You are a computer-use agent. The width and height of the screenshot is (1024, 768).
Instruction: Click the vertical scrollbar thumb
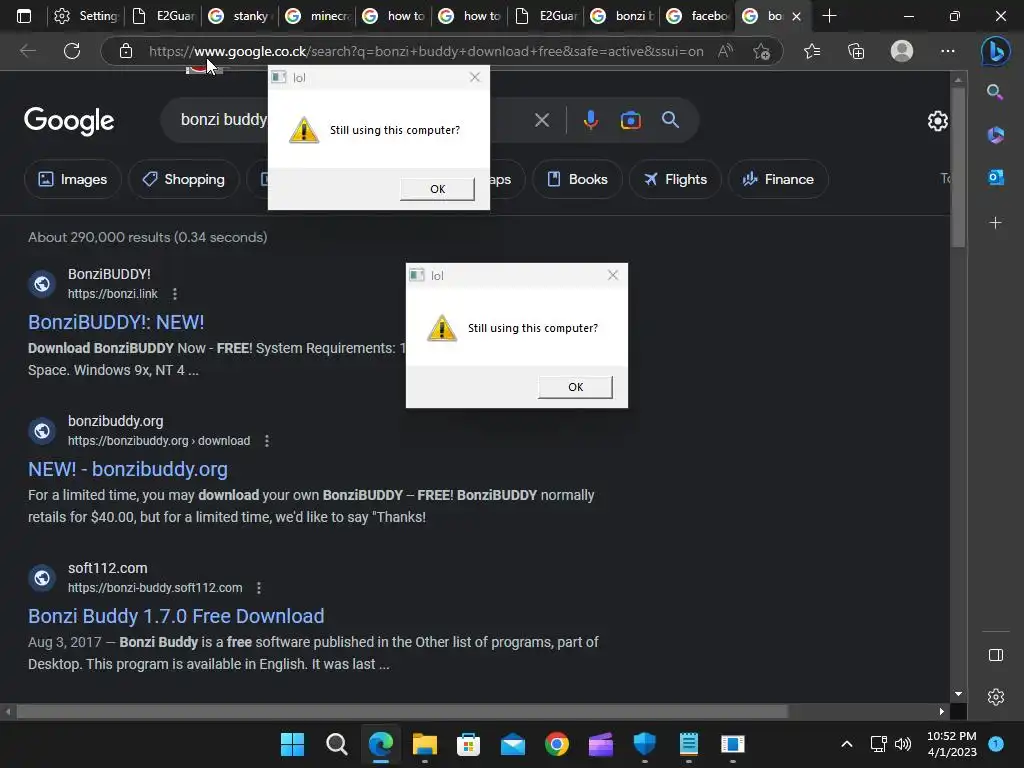coord(958,168)
